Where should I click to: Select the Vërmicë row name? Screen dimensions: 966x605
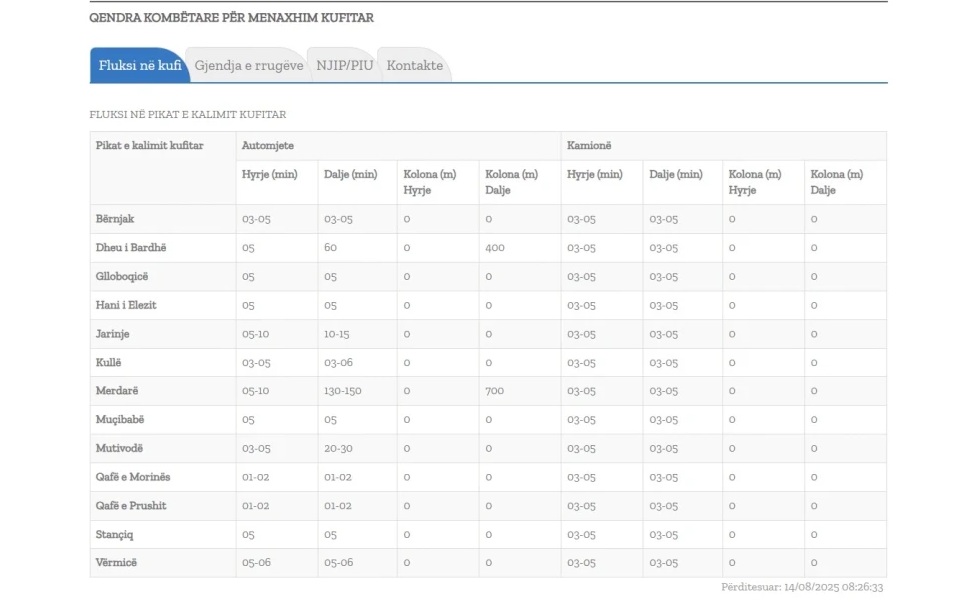pos(116,562)
